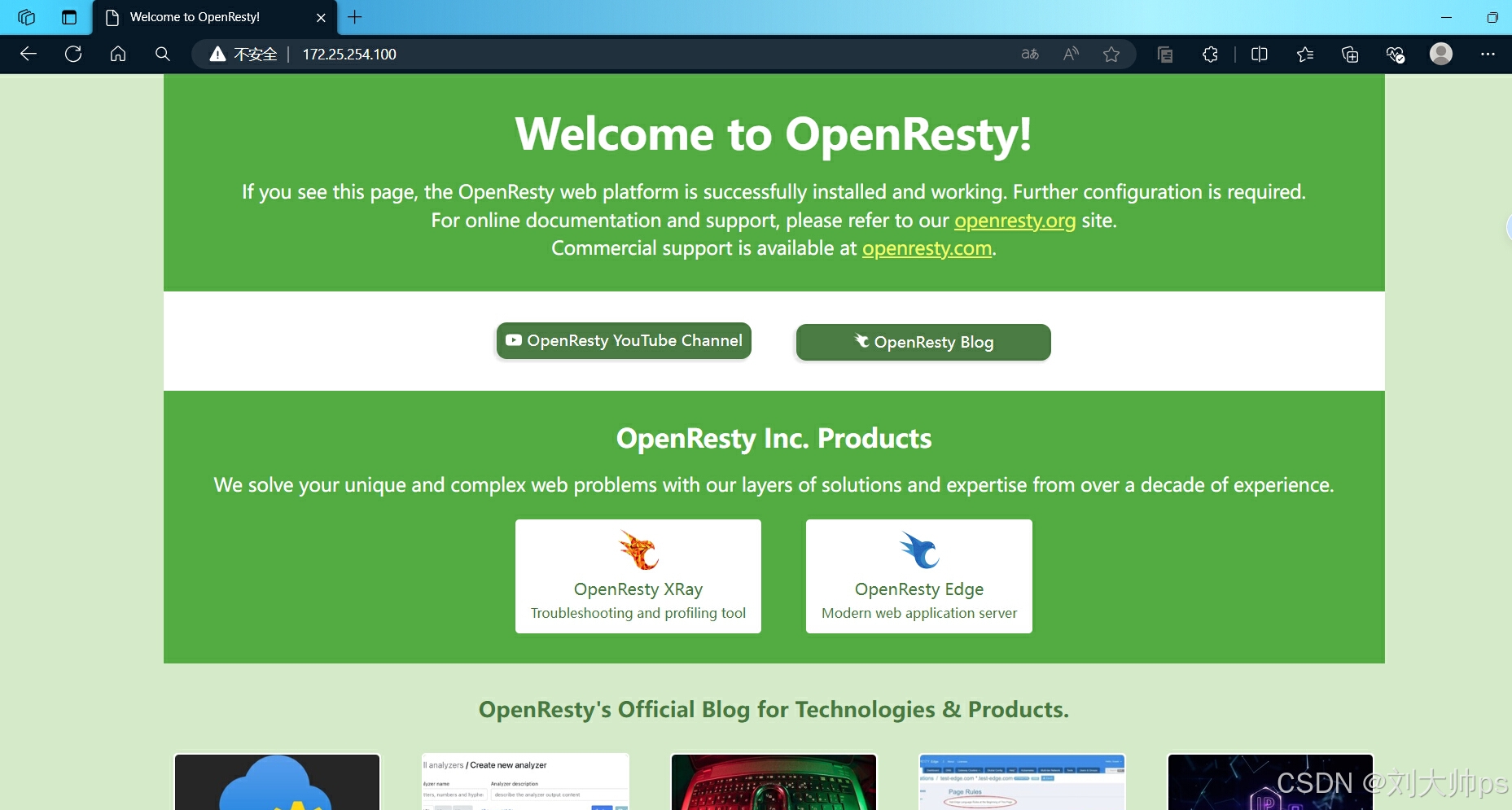
Task: Close the Welcome to OpenResty! tab
Action: coord(321,17)
